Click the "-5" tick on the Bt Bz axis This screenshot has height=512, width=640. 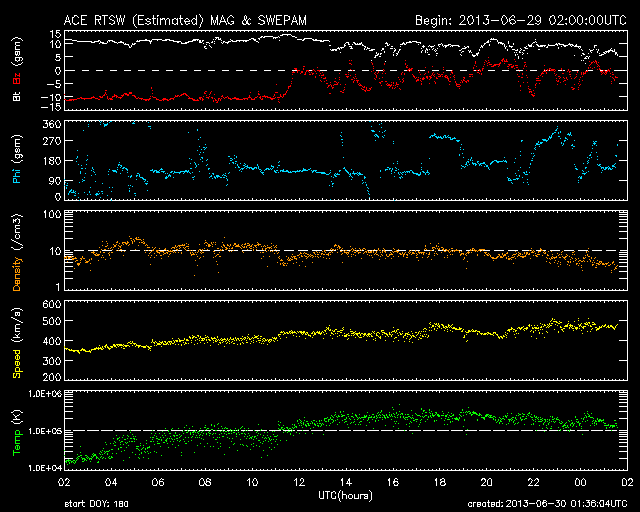pyautogui.click(x=54, y=84)
